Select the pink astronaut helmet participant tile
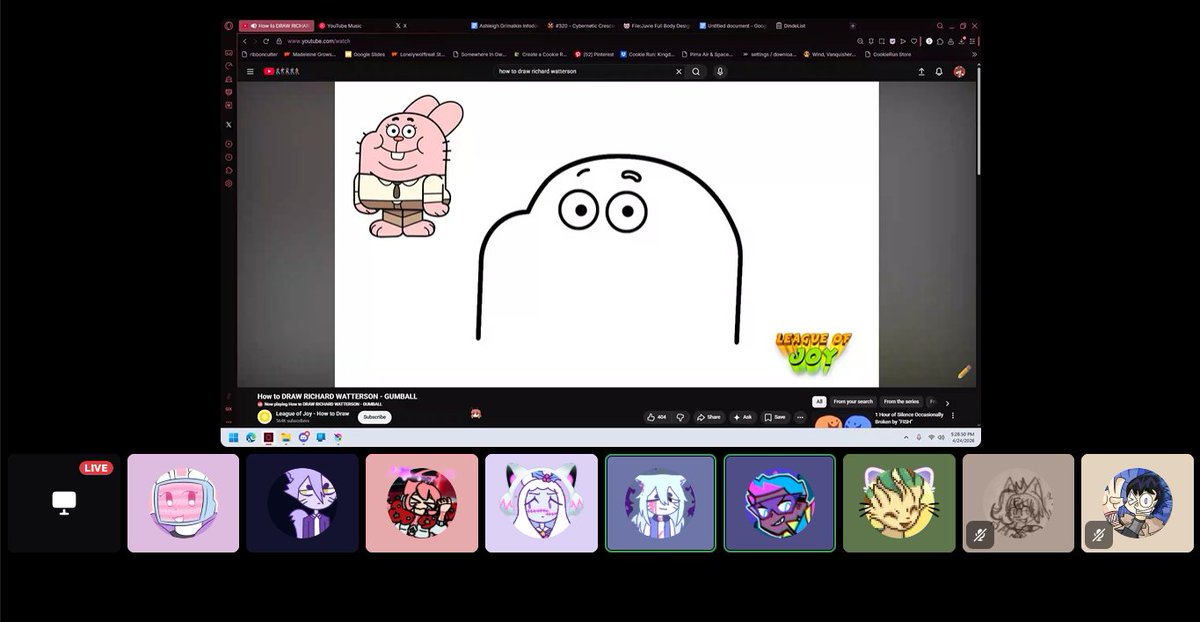This screenshot has height=622, width=1200. (183, 503)
